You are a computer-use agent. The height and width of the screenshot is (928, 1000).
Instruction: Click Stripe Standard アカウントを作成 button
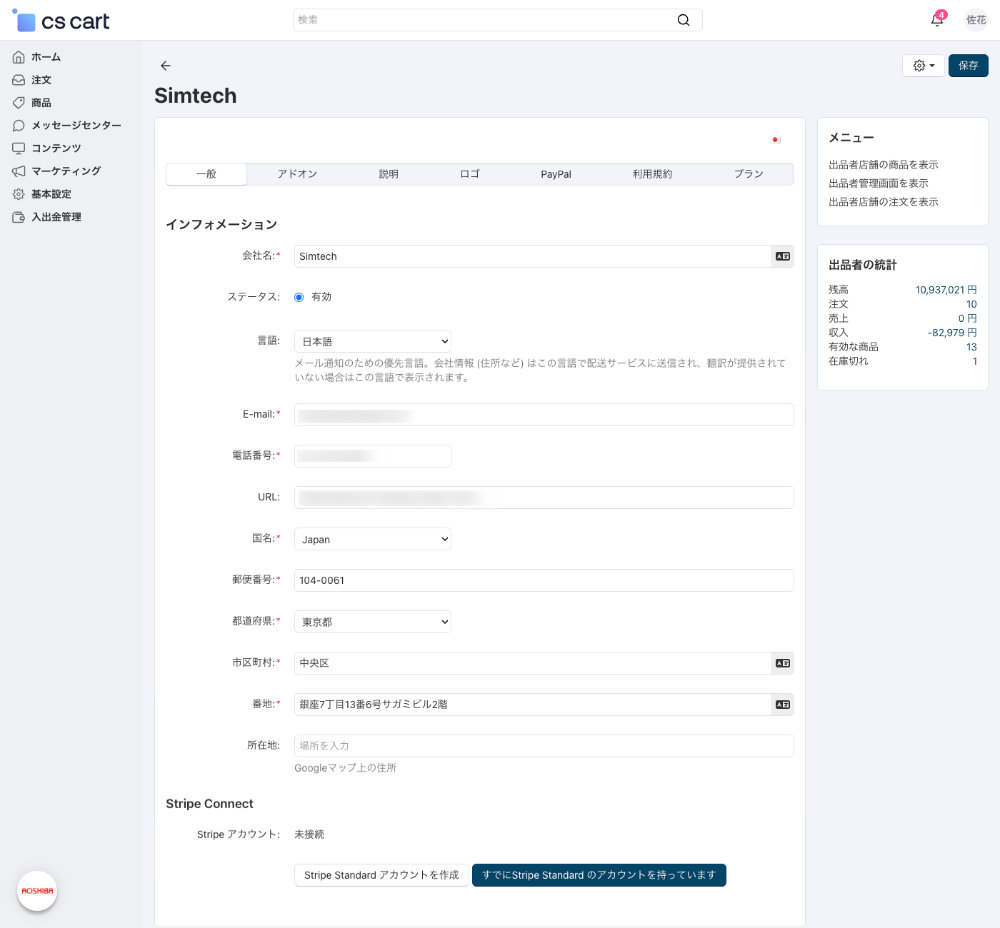tap(381, 875)
